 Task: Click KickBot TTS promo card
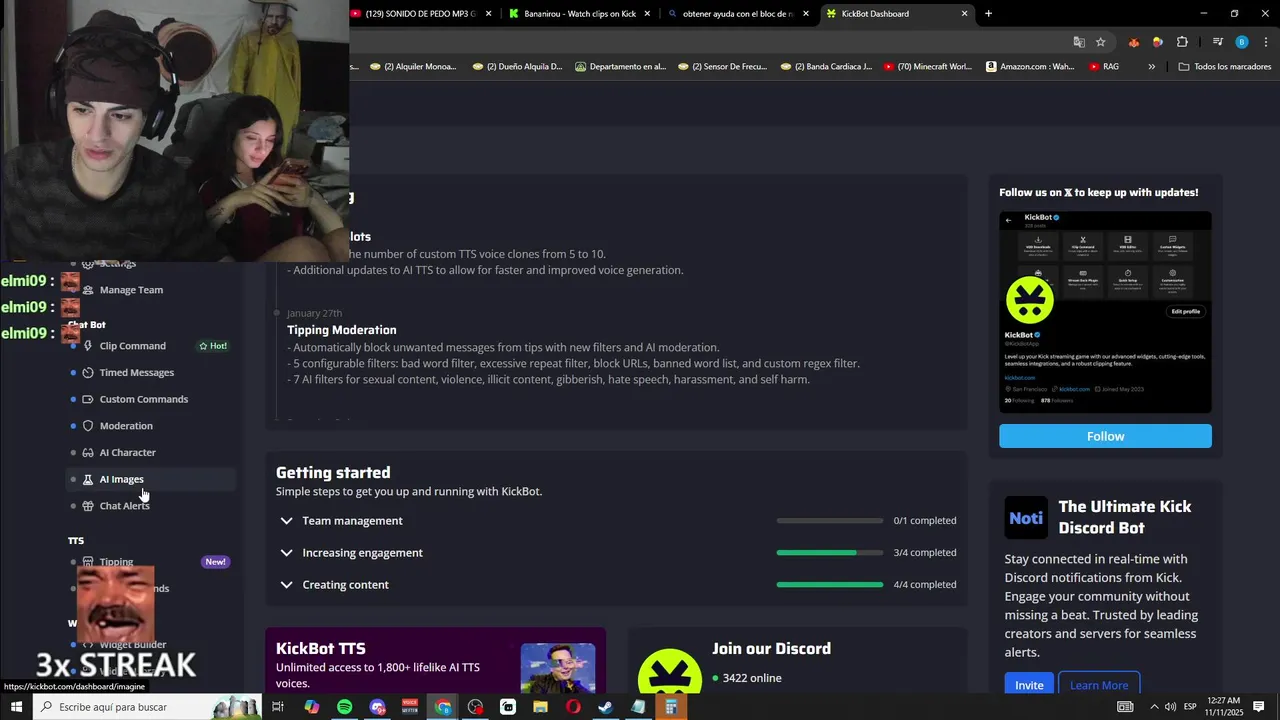pyautogui.click(x=435, y=660)
